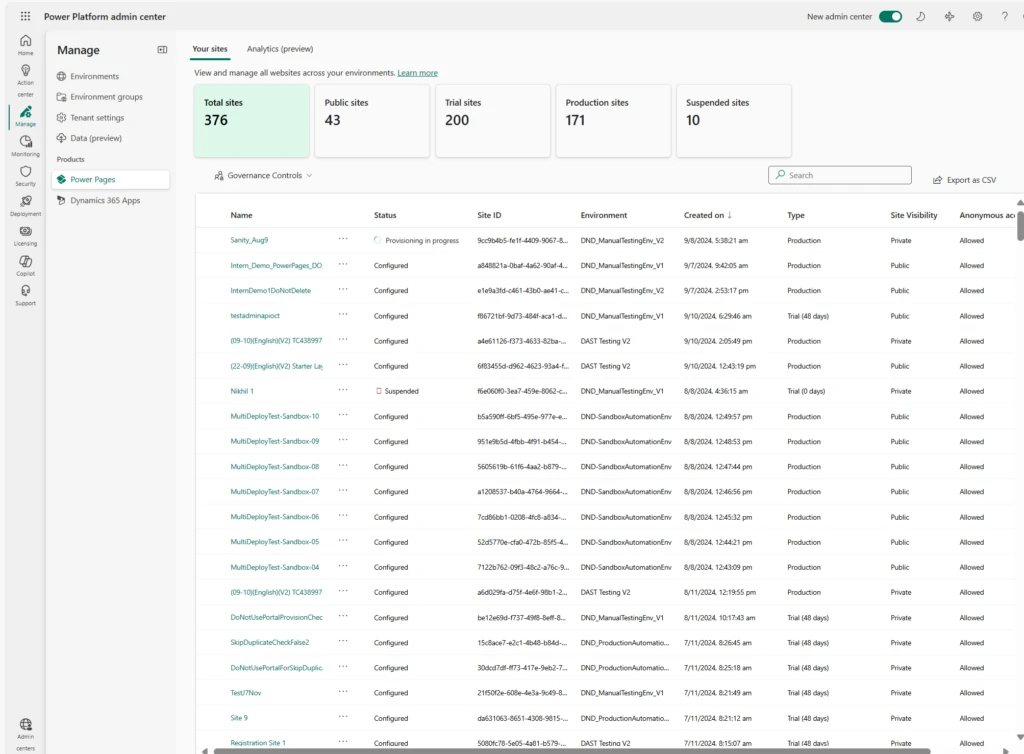Turn off the New admin center toggle
This screenshot has height=754, width=1024.
890,17
